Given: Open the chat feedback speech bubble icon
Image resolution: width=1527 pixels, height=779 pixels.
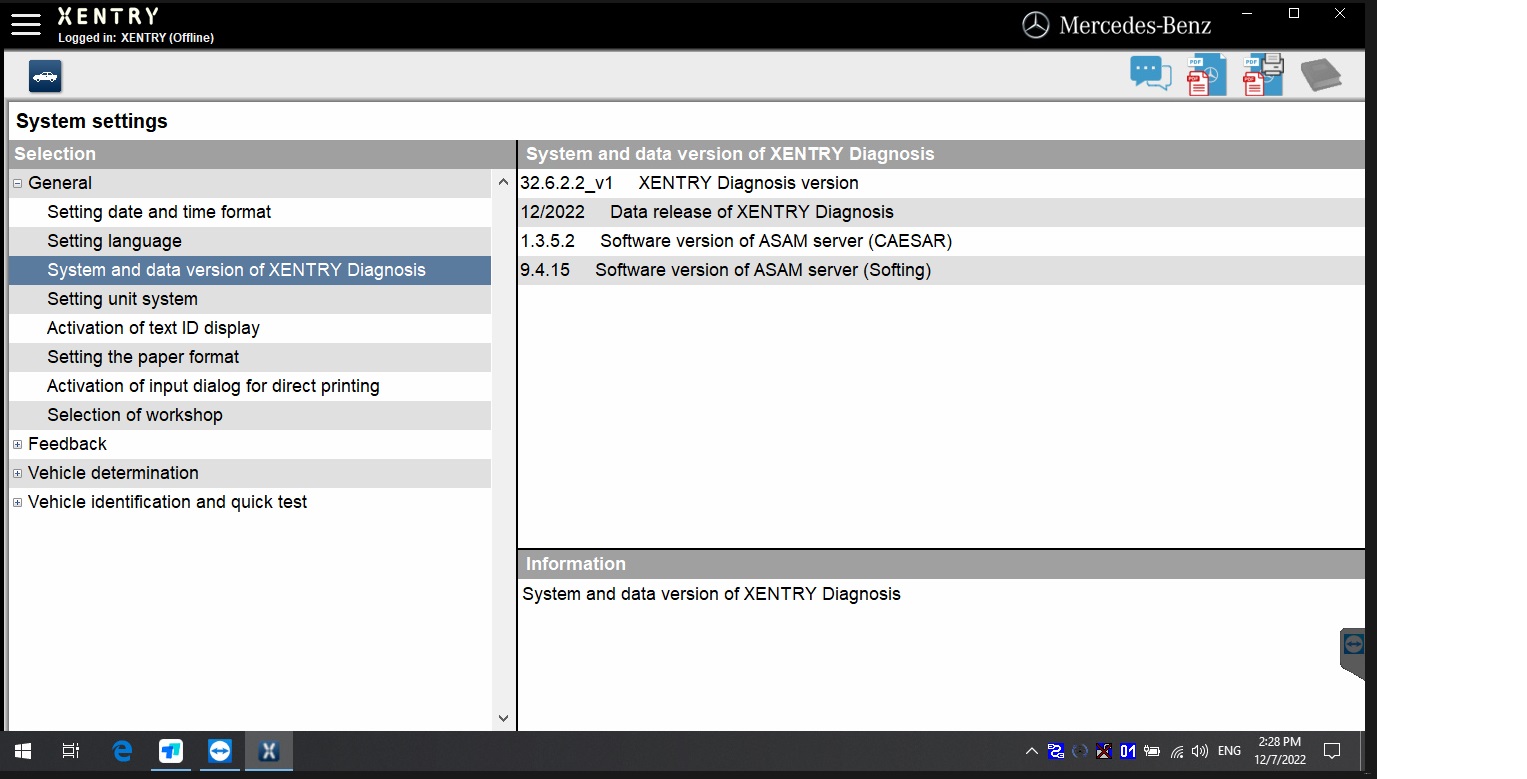Looking at the screenshot, I should 1150,75.
